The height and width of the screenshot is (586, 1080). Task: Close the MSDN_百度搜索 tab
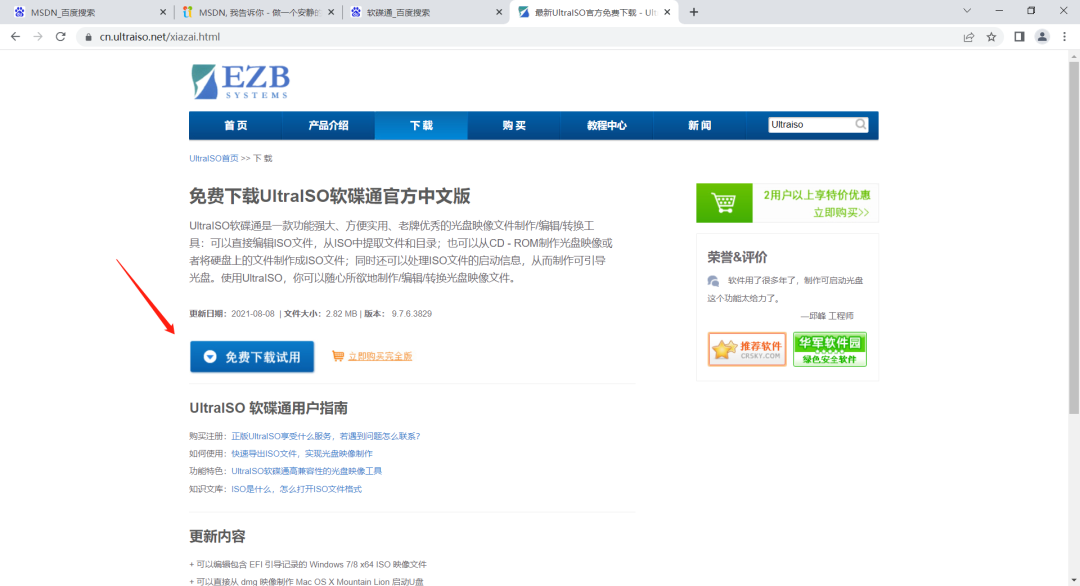(163, 12)
